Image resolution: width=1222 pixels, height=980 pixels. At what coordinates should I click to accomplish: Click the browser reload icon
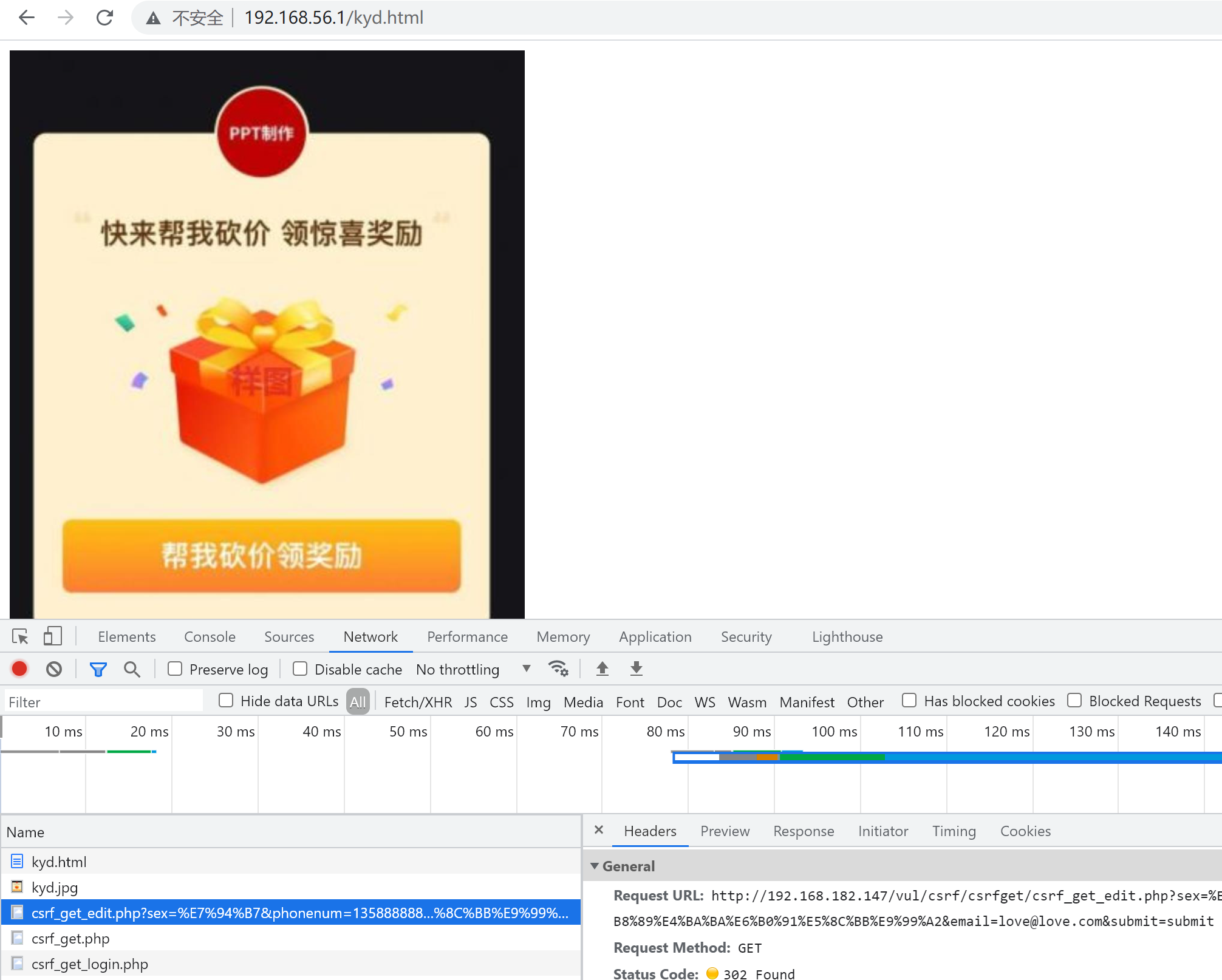[x=104, y=18]
